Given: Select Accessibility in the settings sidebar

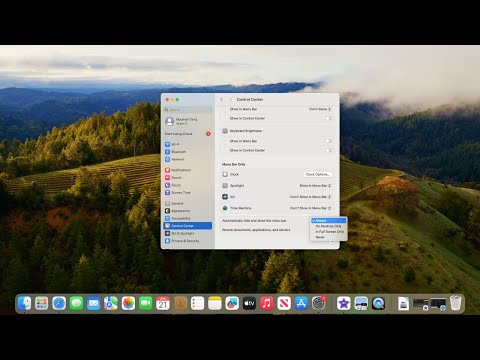Looking at the screenshot, I should [x=188, y=218].
